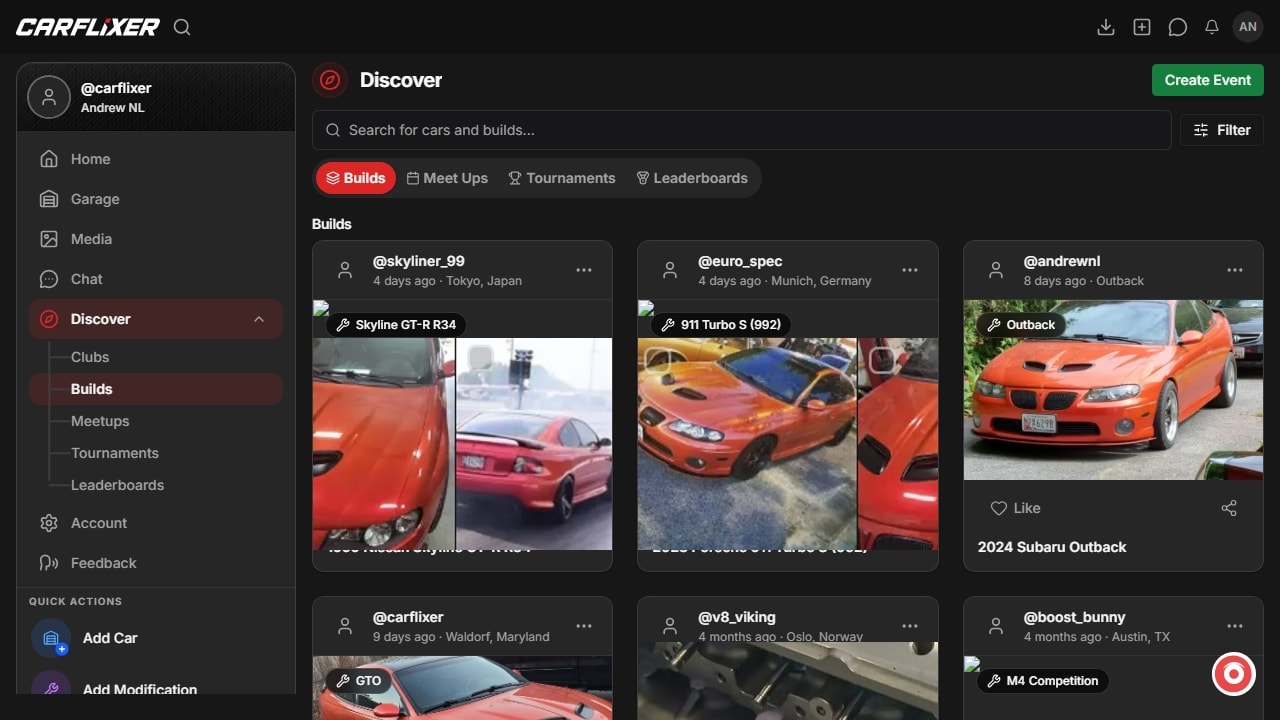The height and width of the screenshot is (720, 1280).
Task: Click the Skyline GT-R R34 tag
Action: click(396, 325)
